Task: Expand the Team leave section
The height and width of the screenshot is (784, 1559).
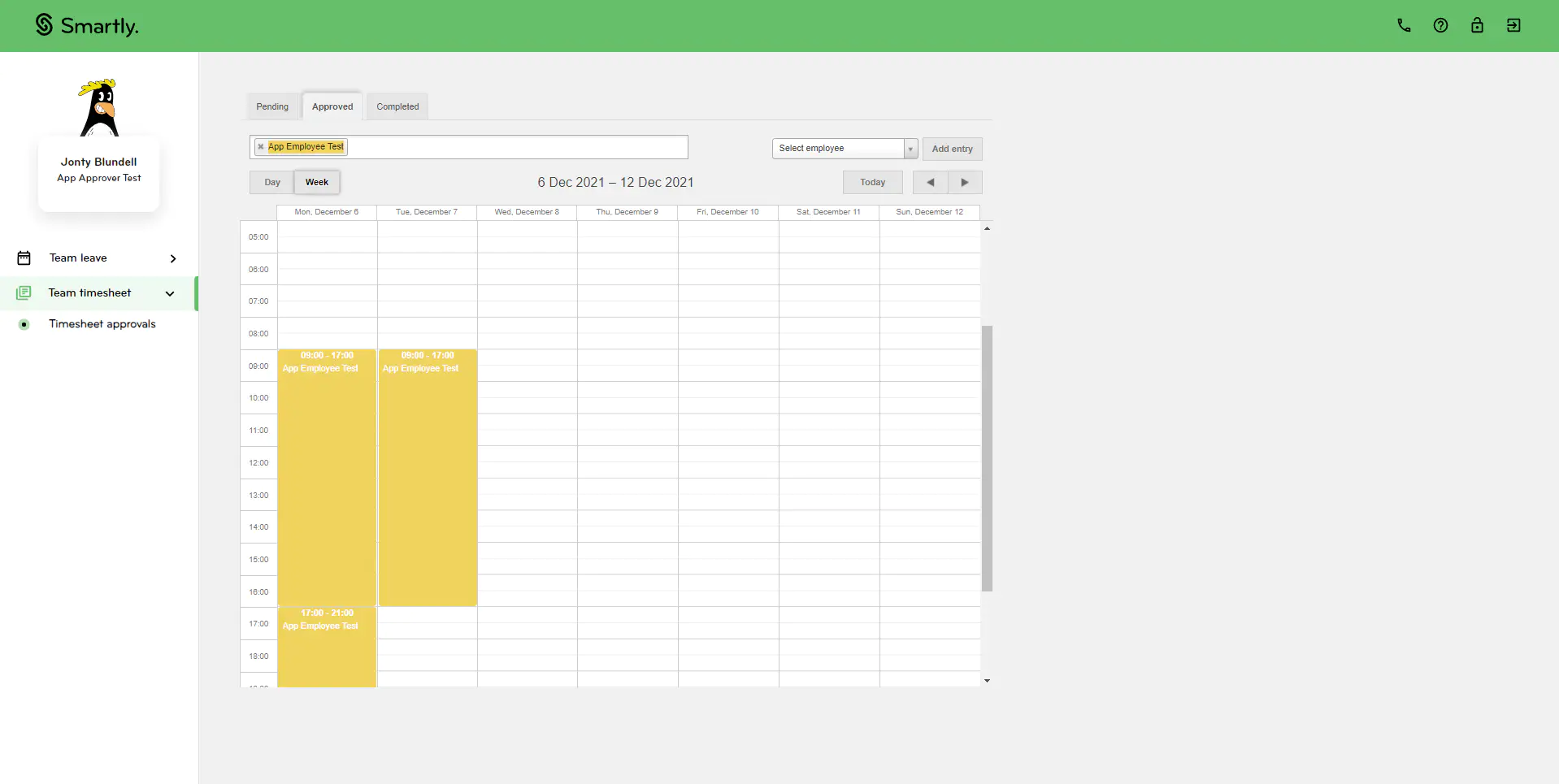Action: coord(173,258)
